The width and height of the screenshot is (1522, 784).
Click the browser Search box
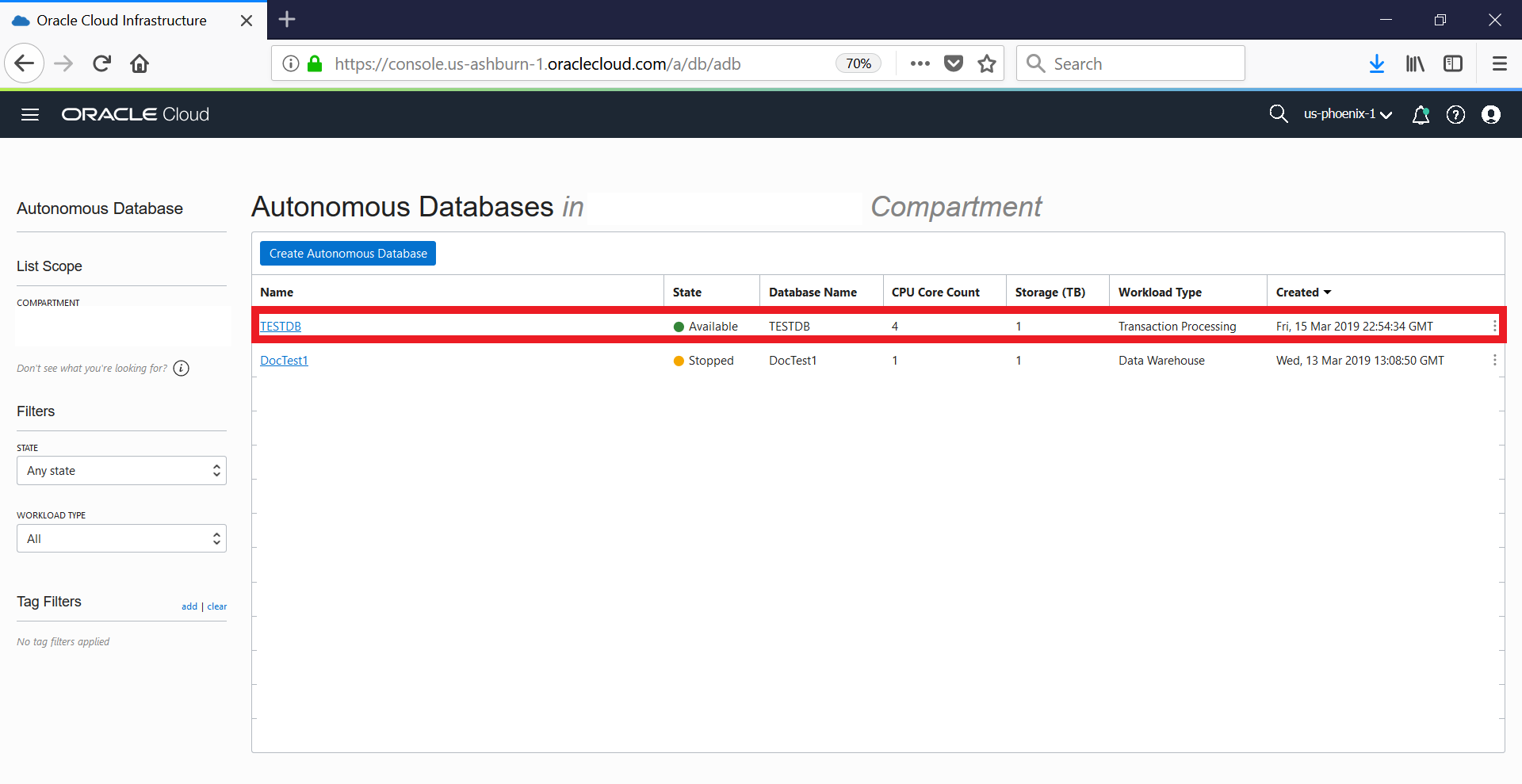coord(1130,63)
